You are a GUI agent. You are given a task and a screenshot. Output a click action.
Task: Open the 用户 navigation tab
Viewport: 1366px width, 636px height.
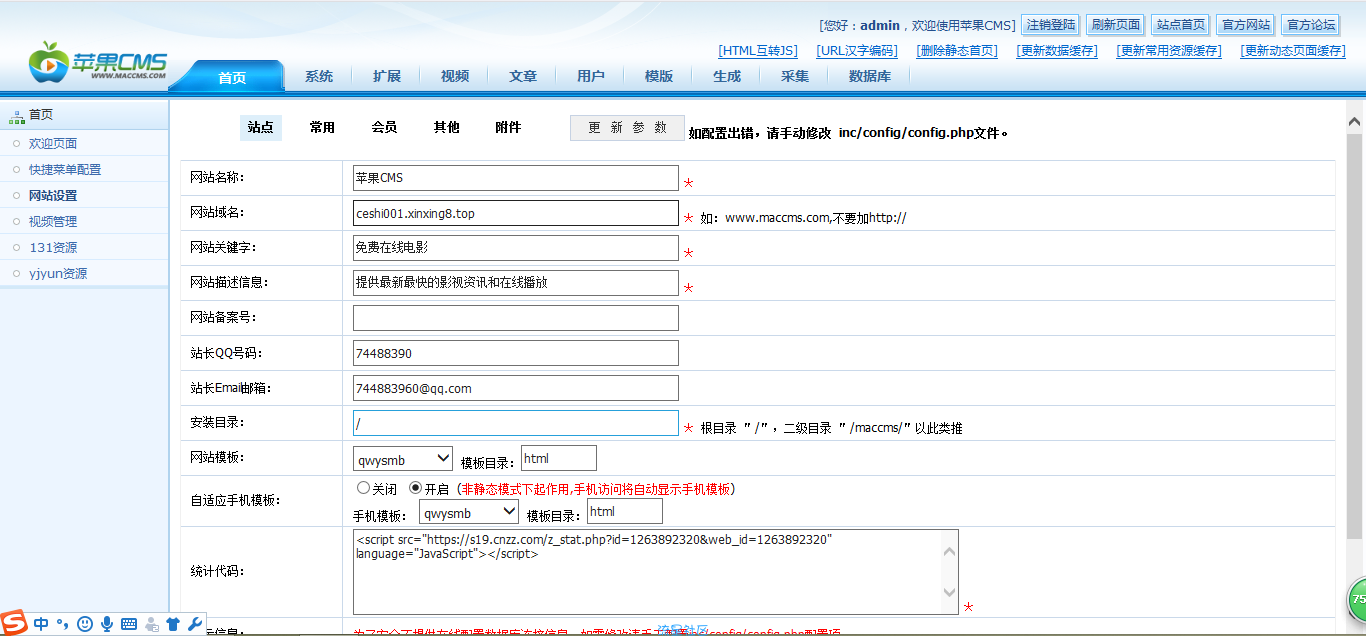click(x=591, y=76)
